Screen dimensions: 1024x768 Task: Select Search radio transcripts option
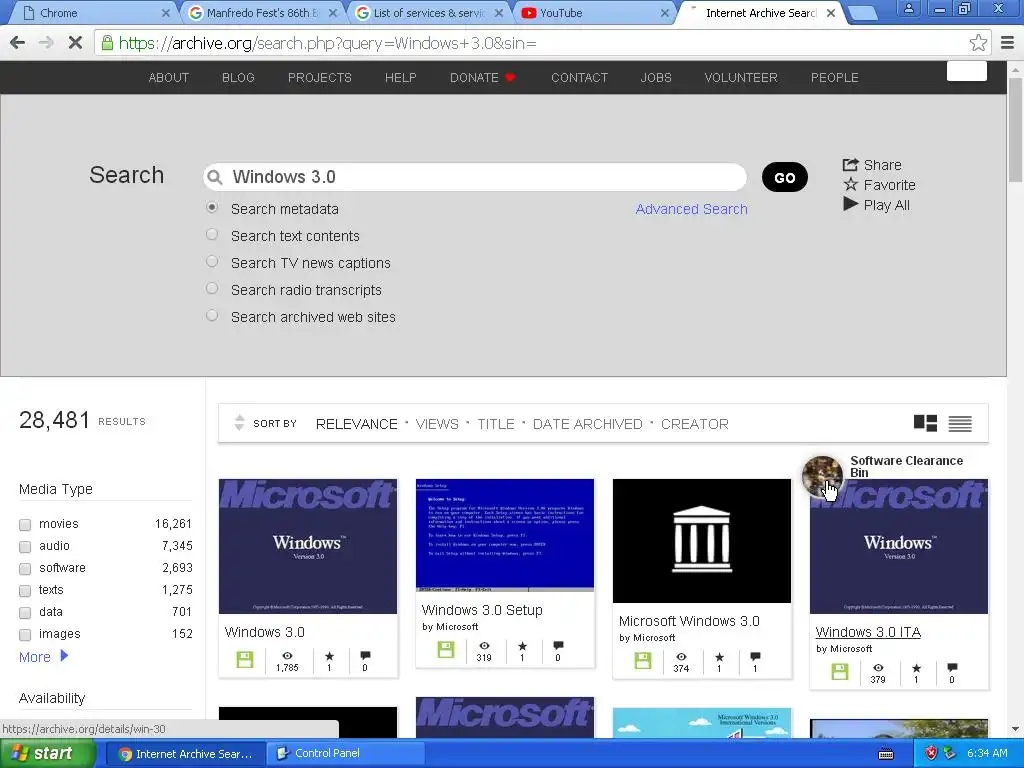click(212, 288)
